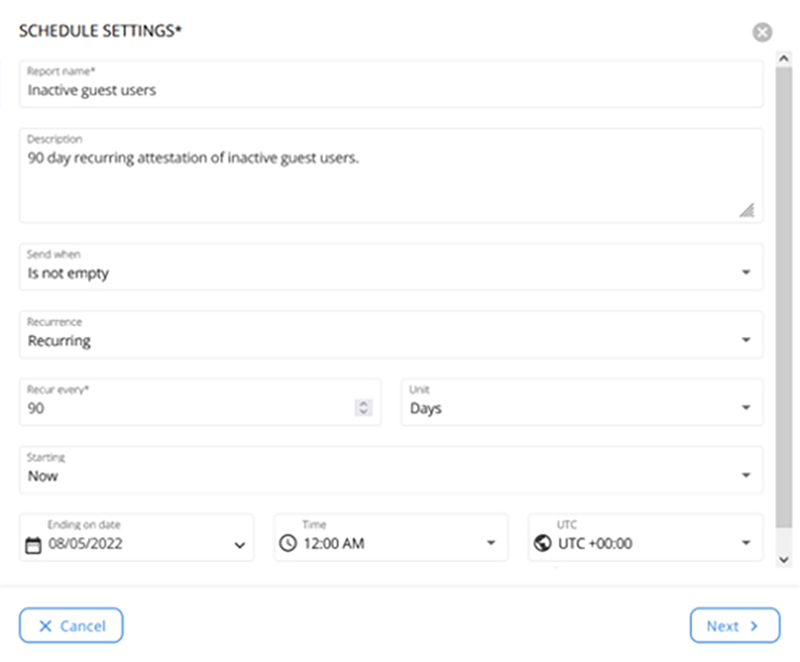Screen dimensions: 800x662
Task: Click the Recur every number spinner
Action: pos(364,408)
